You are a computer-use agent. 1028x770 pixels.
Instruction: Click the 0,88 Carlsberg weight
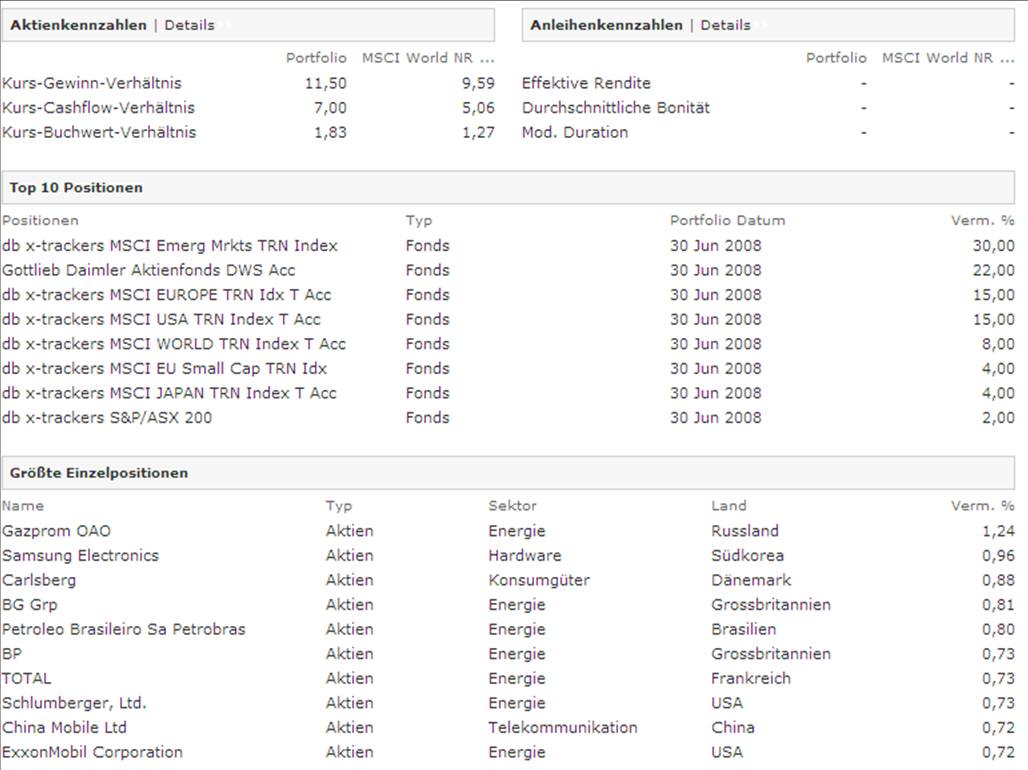point(998,580)
